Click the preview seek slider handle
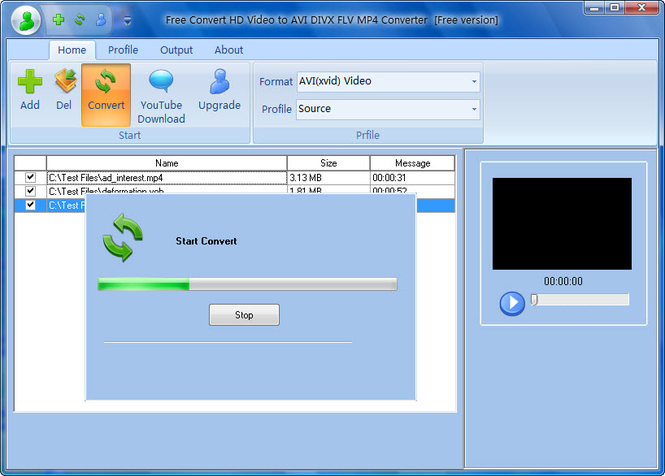 coord(534,300)
